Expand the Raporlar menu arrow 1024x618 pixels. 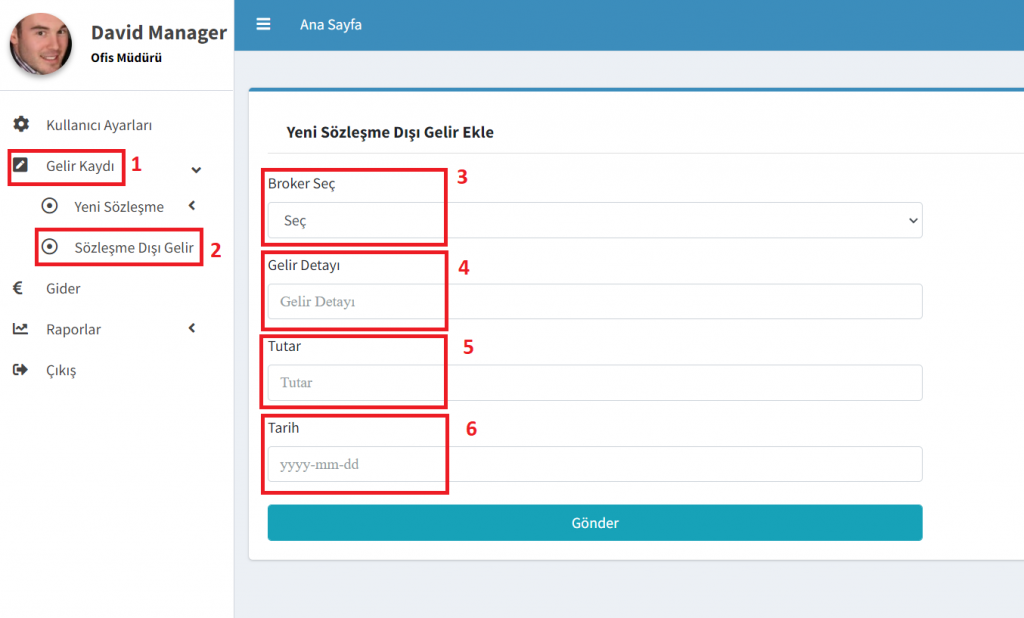point(191,328)
